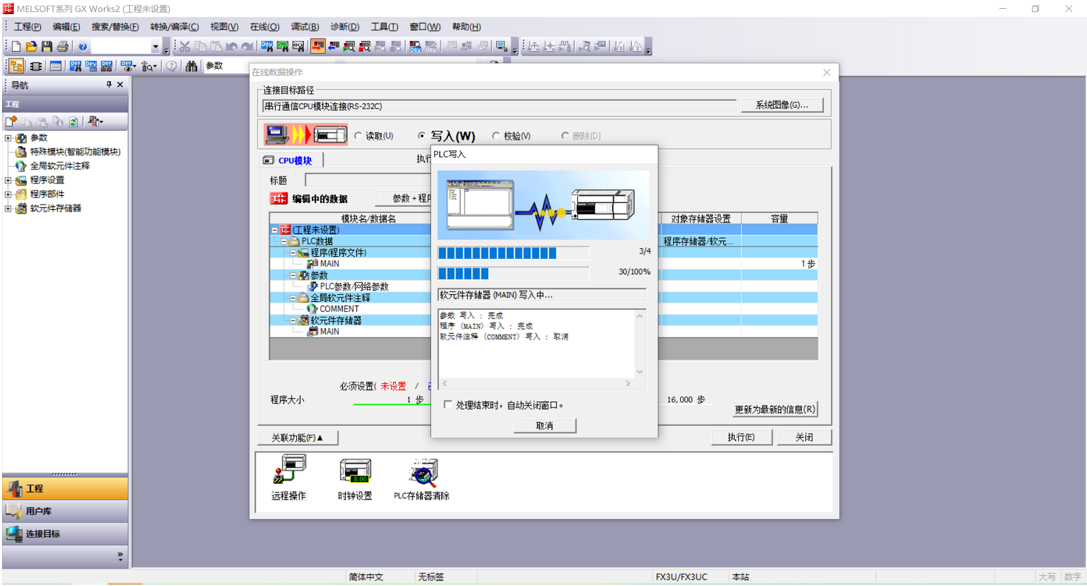Click the Undo arrow toolbar icon
This screenshot has width=1087, height=586.
[x=232, y=46]
